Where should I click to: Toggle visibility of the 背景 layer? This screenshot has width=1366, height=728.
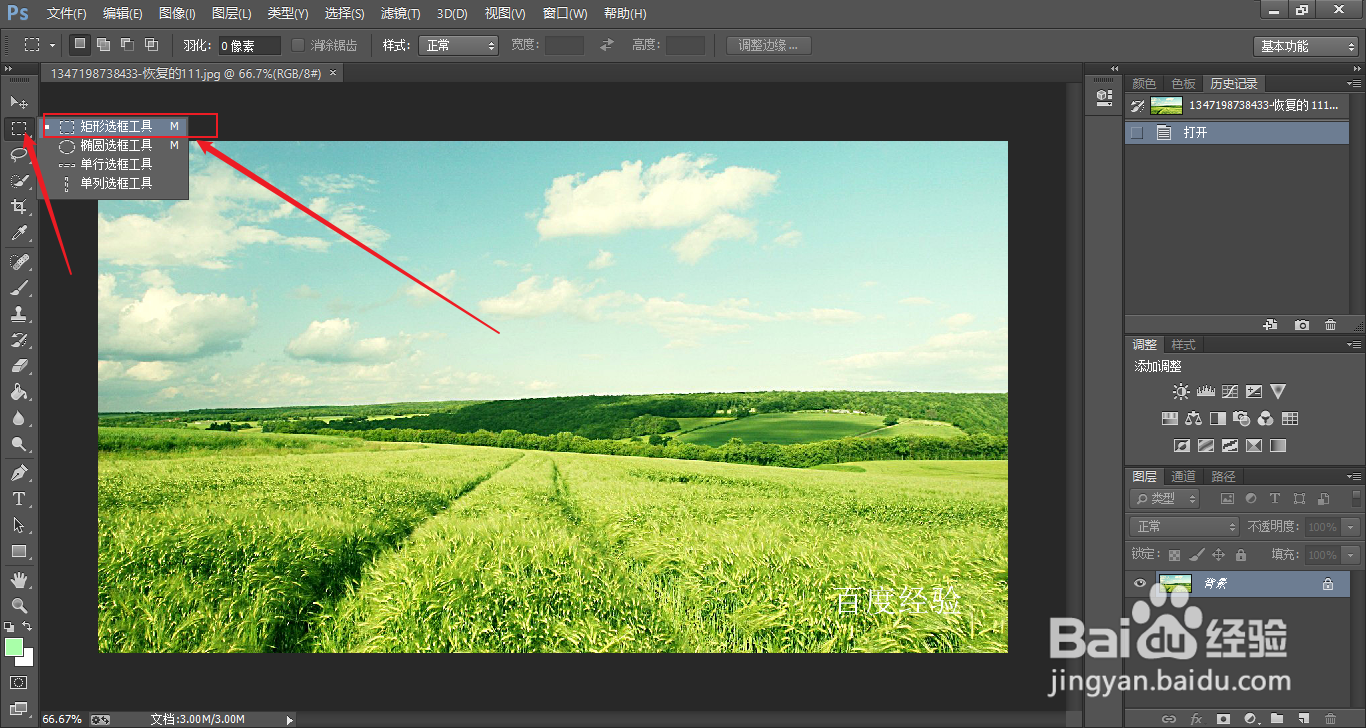1139,584
